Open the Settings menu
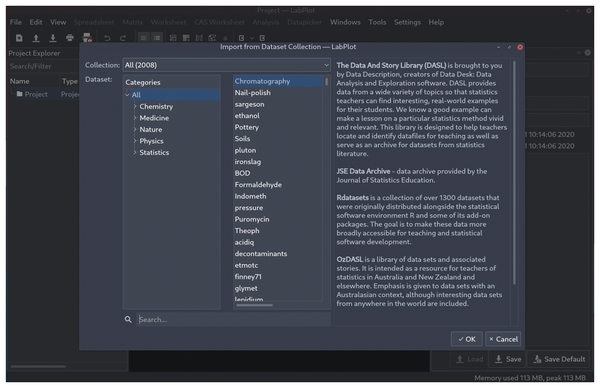 pyautogui.click(x=407, y=22)
